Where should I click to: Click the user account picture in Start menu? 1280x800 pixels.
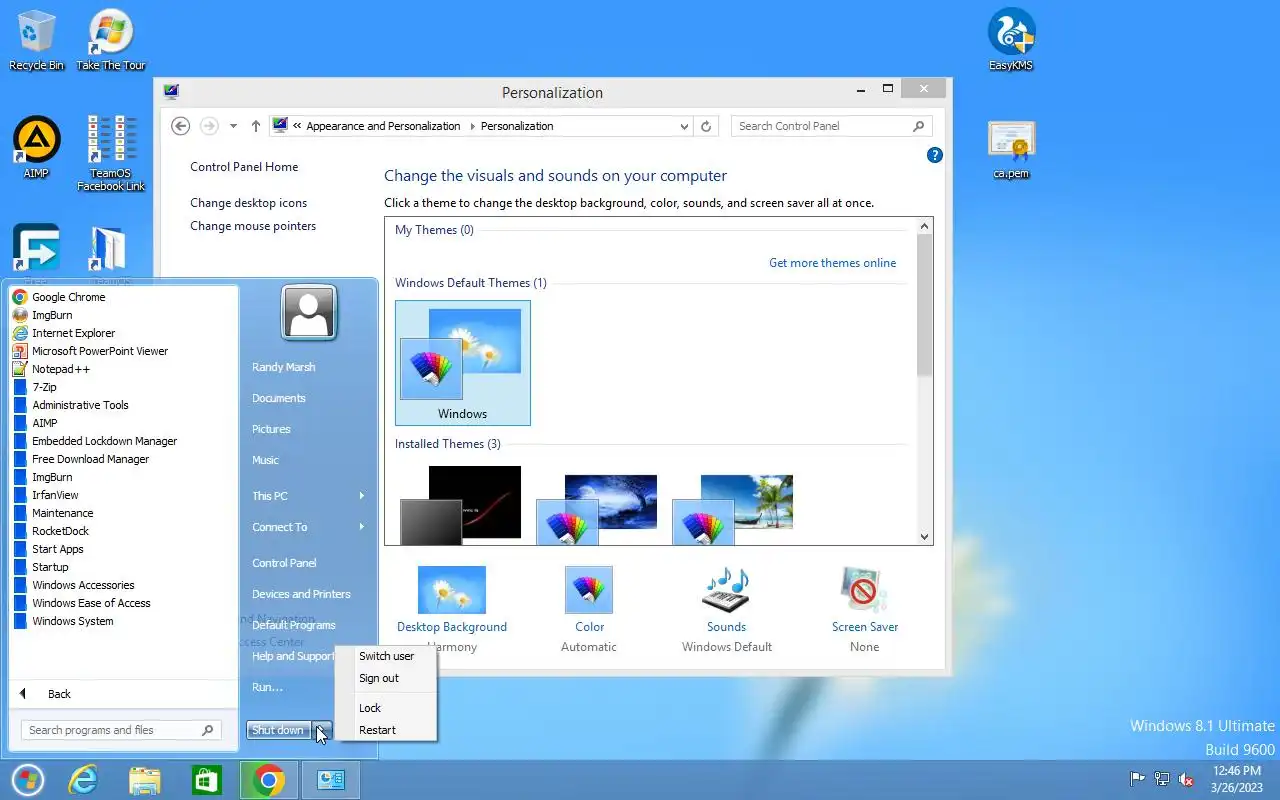pos(309,313)
